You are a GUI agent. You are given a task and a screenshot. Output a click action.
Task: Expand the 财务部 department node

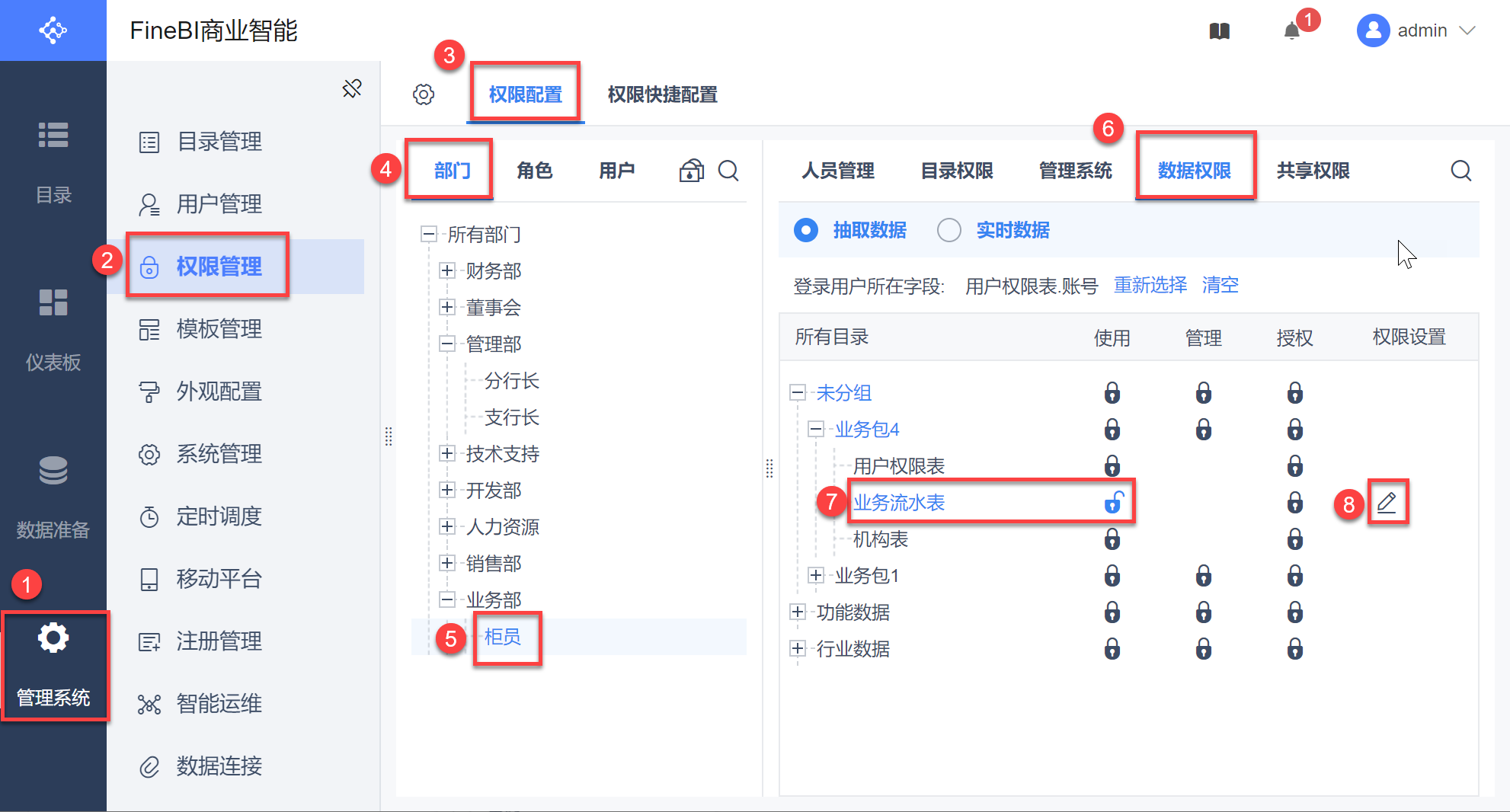[447, 270]
